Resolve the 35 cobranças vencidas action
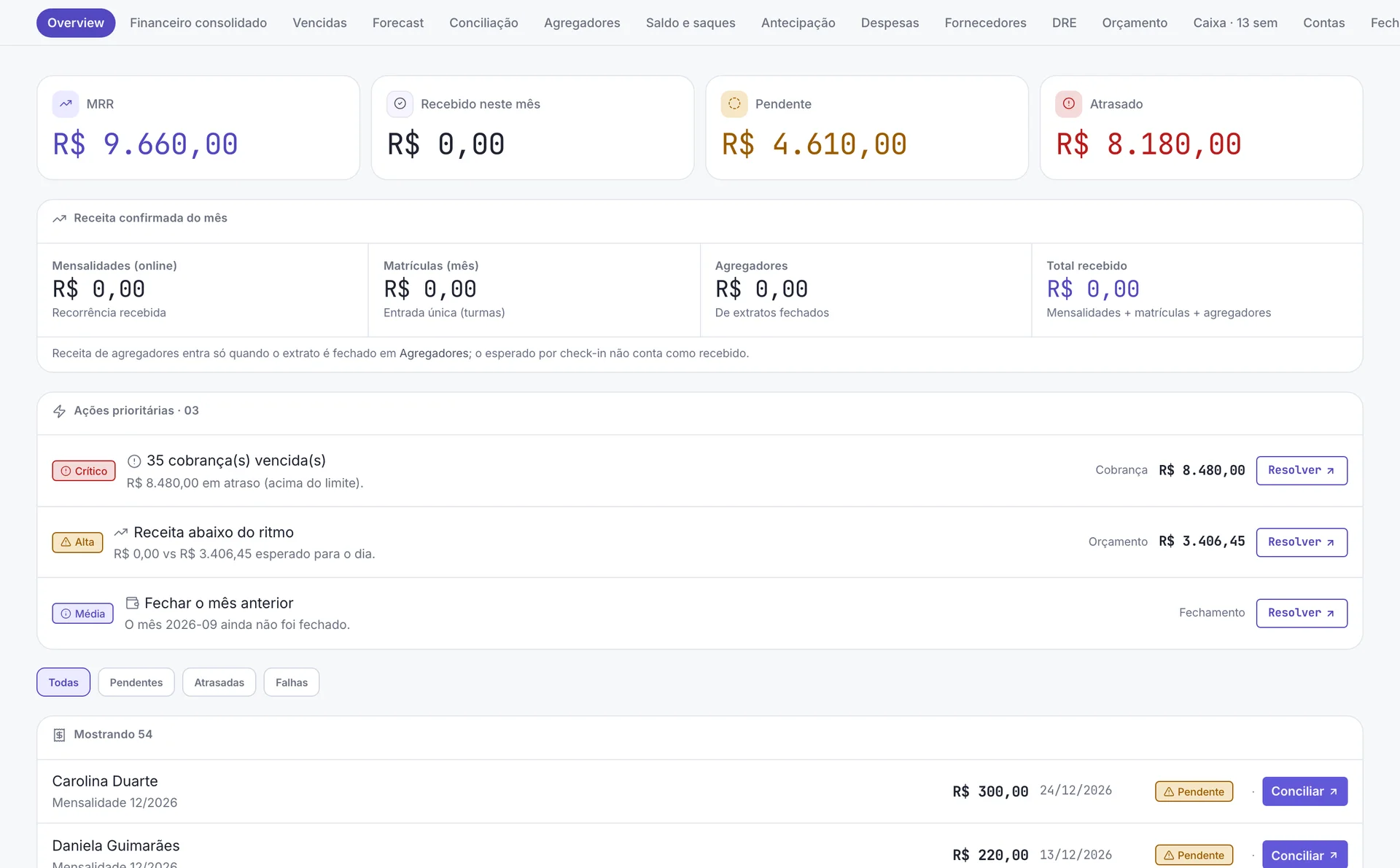 tap(1302, 470)
